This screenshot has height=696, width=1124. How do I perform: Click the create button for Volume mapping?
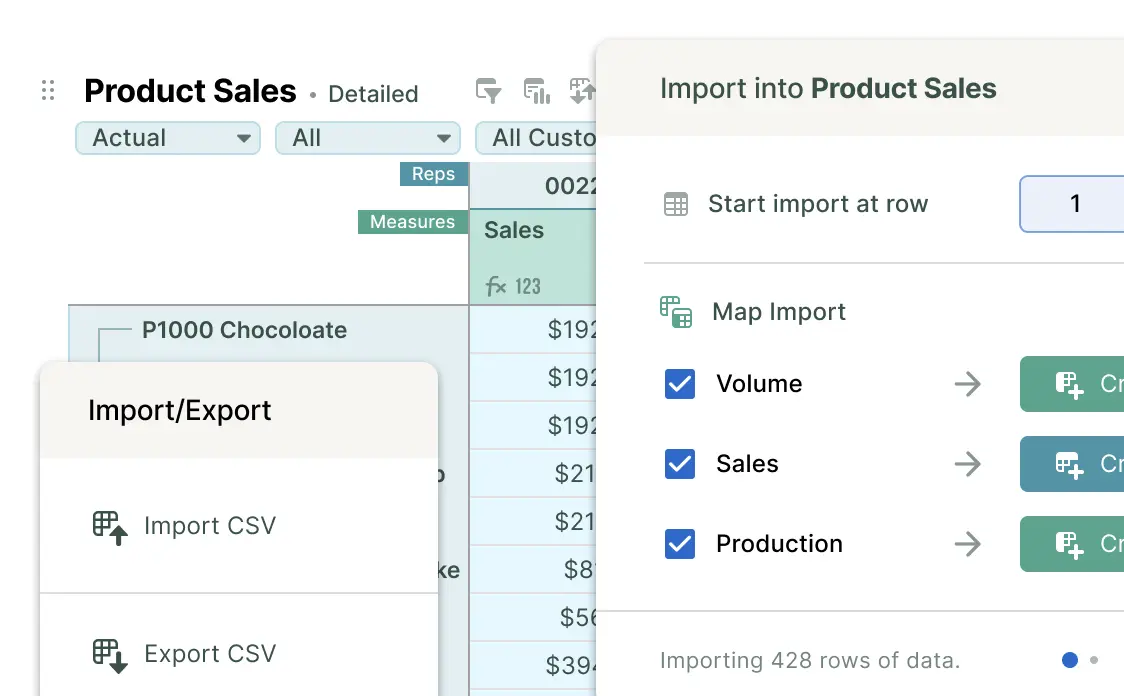pos(1072,384)
